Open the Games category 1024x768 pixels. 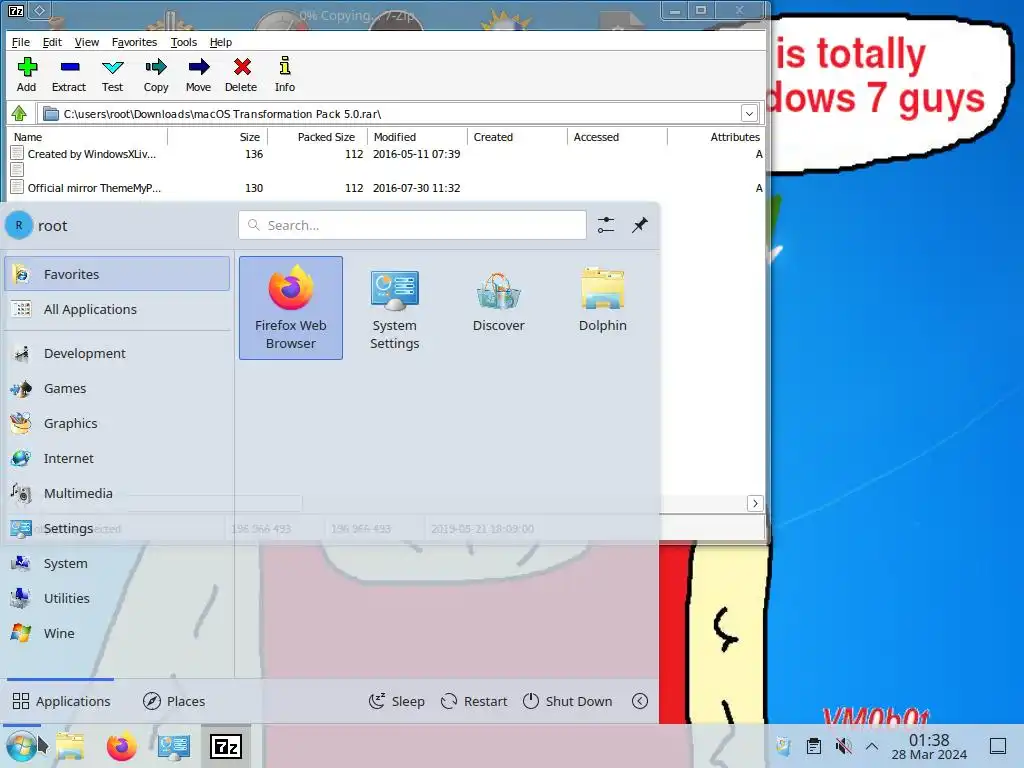[x=118, y=389]
